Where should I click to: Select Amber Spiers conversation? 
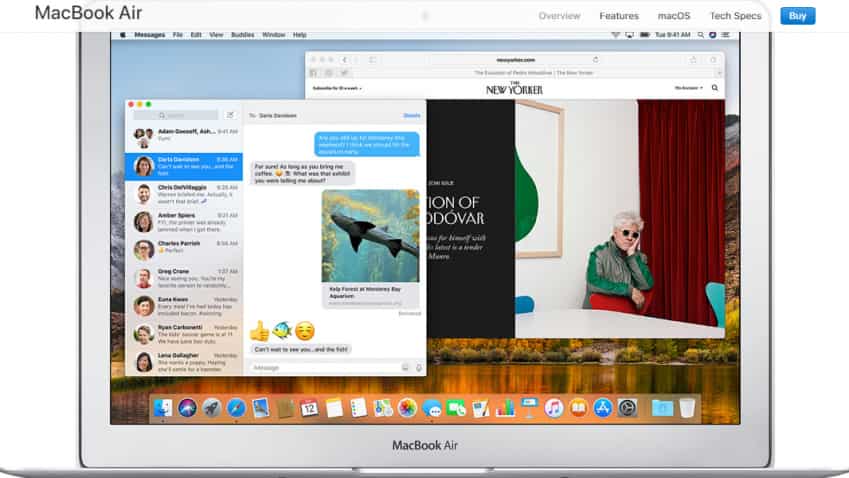click(x=184, y=222)
